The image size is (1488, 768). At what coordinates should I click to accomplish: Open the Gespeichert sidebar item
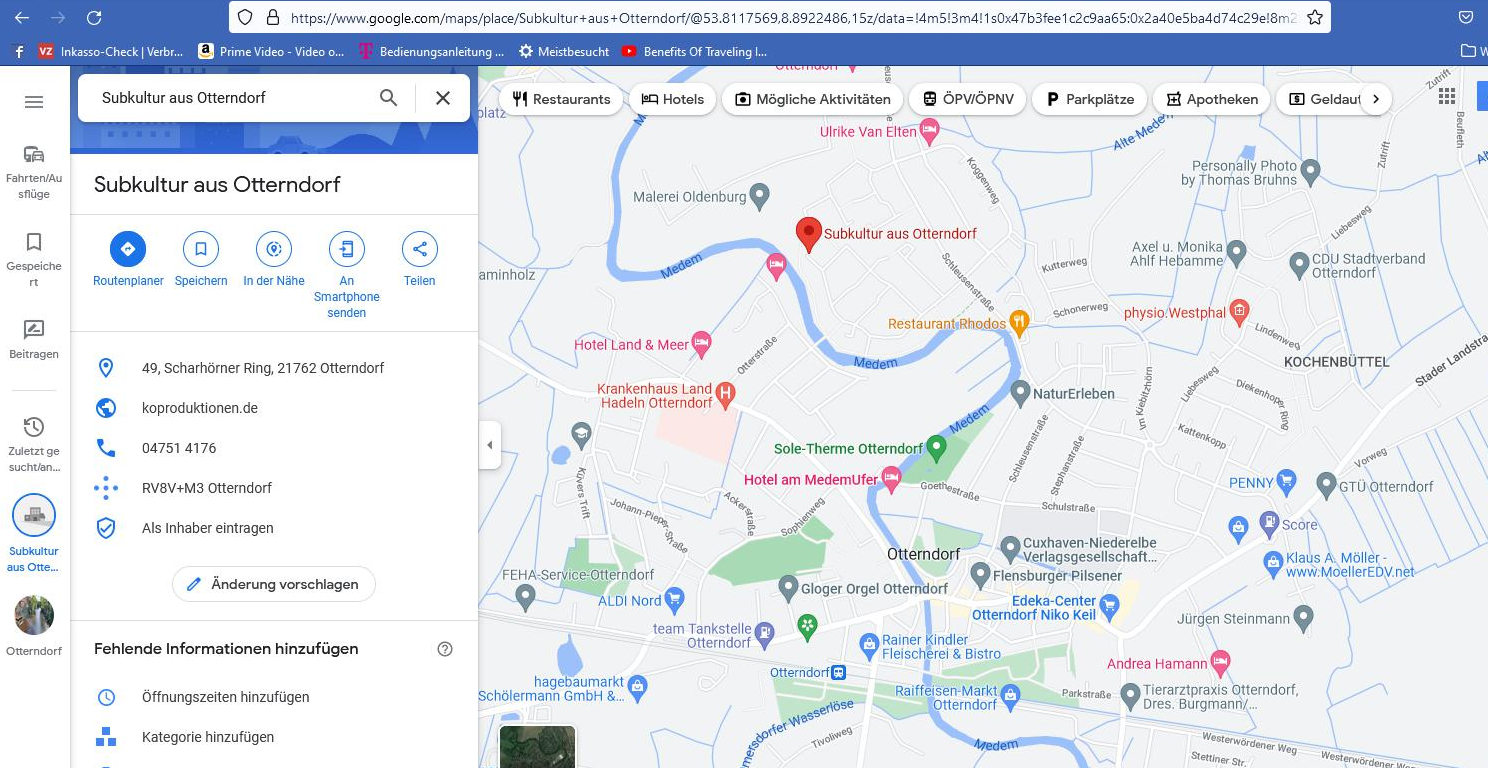[x=34, y=259]
